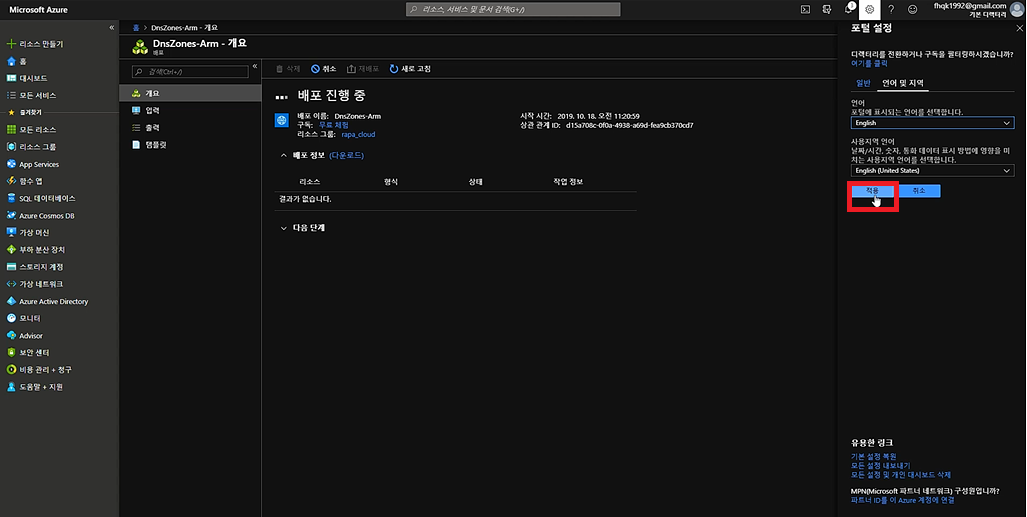The width and height of the screenshot is (1027, 517).
Task: Open the account avatar menu
Action: coord(1017,9)
